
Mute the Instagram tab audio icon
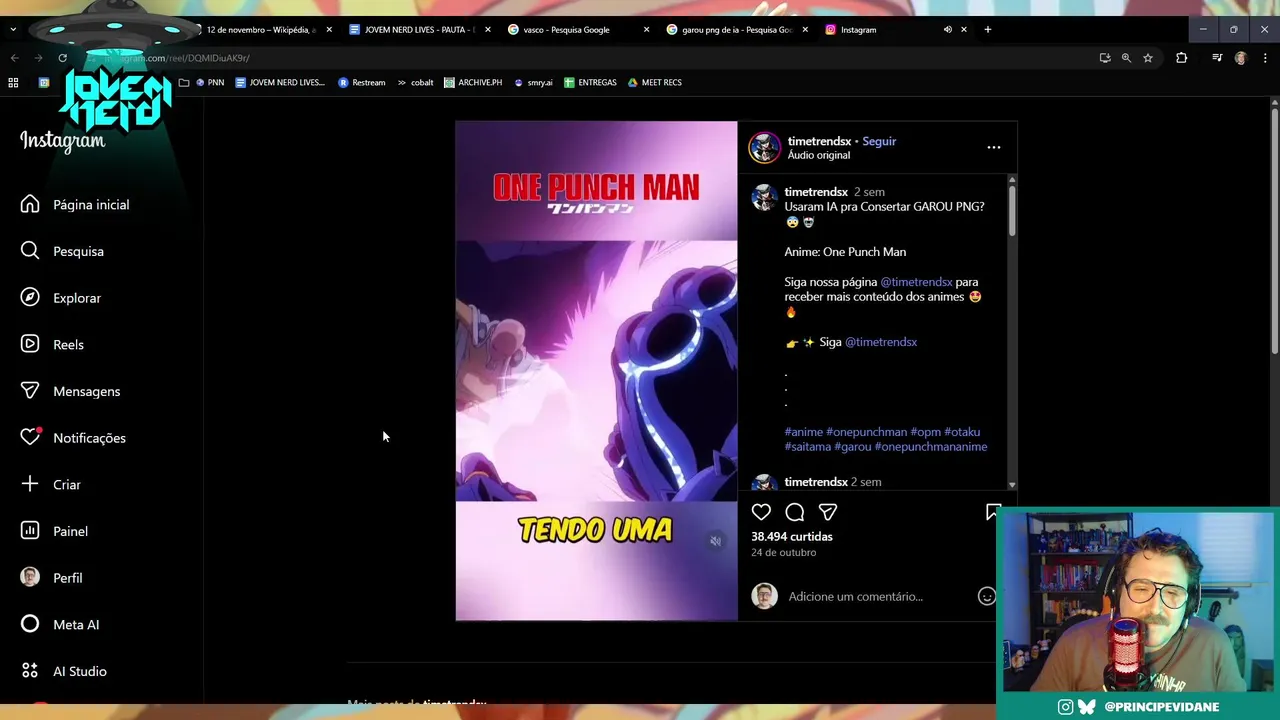click(x=947, y=30)
